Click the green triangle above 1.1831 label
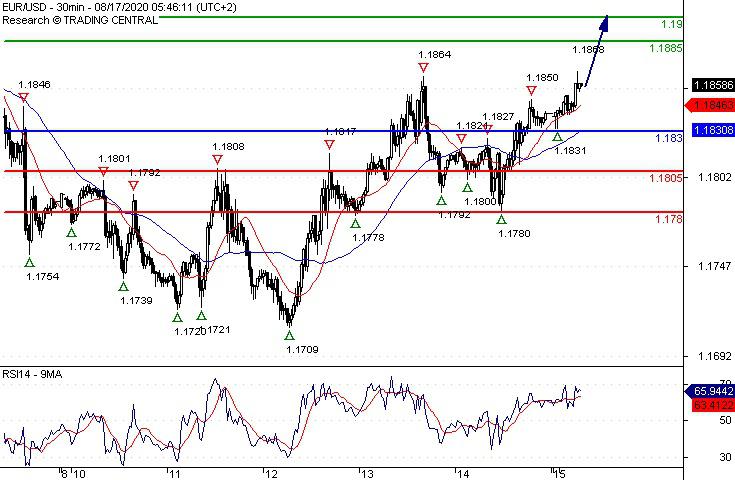The image size is (735, 480). click(557, 137)
